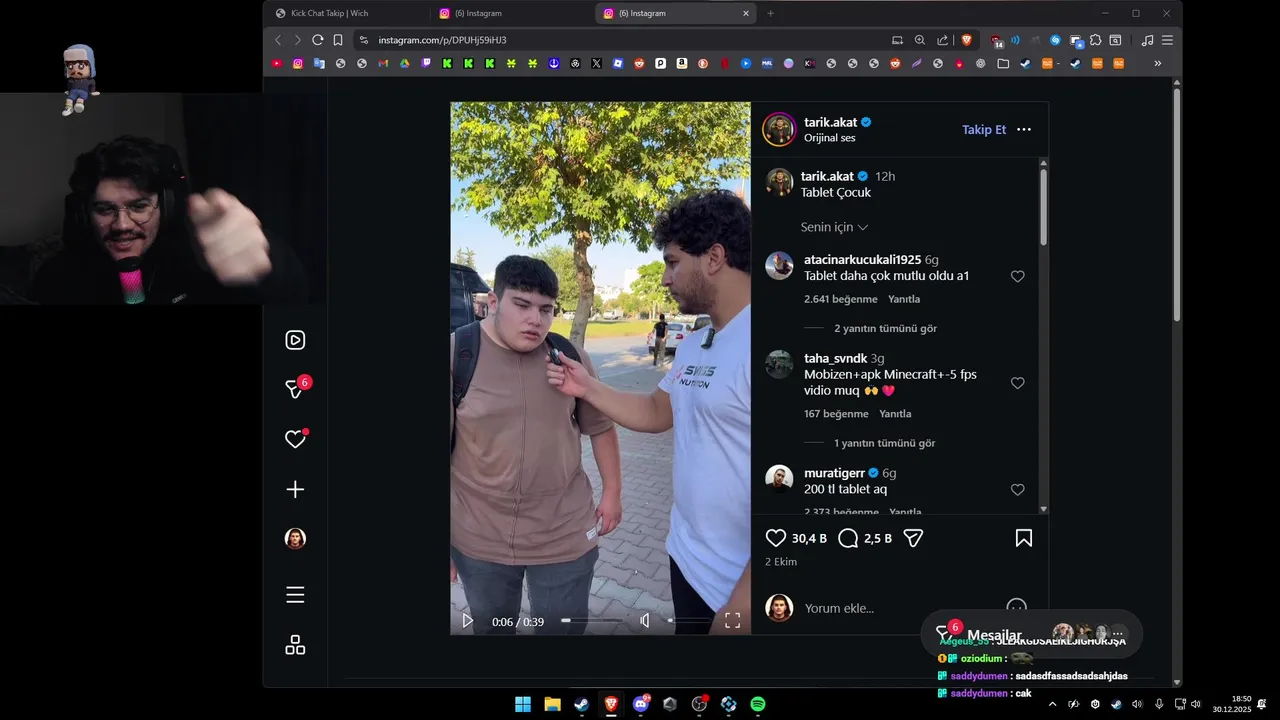The height and width of the screenshot is (720, 1280).
Task: Expand the Senin için comment sort dropdown
Action: [834, 227]
